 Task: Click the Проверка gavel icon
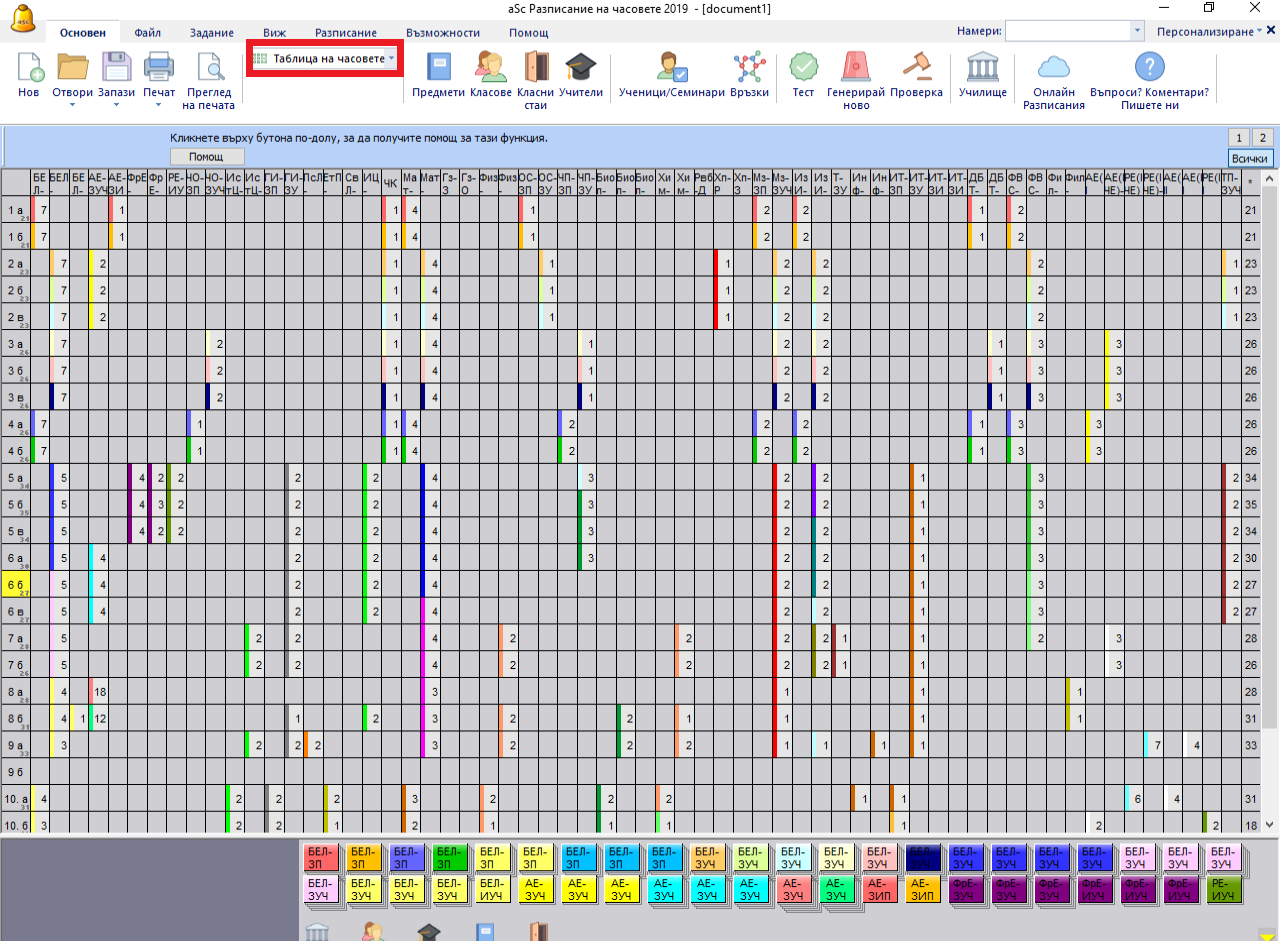(x=916, y=68)
